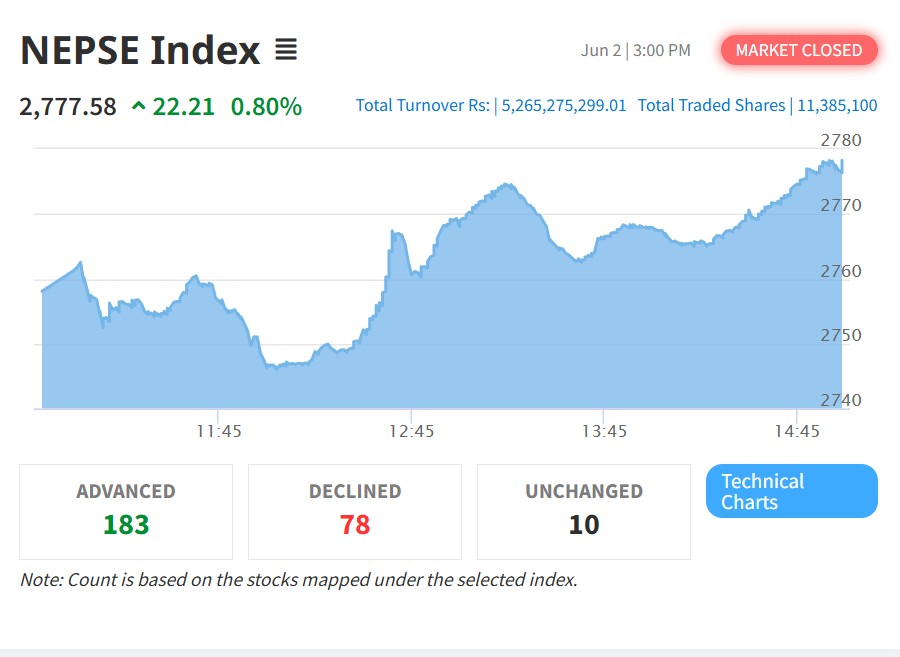Select the DECLINED 78 box

pyautogui.click(x=355, y=512)
